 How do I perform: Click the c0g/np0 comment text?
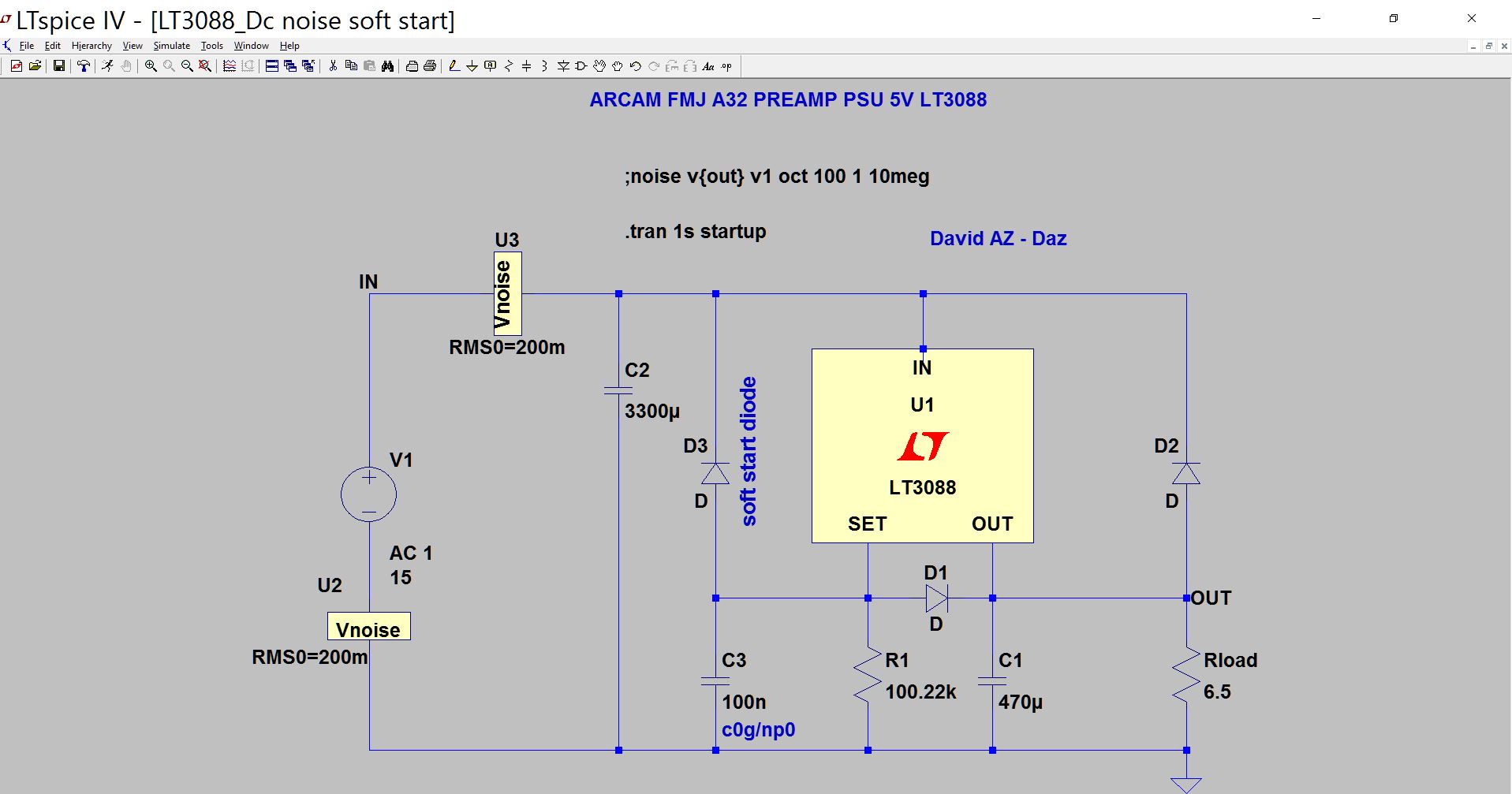(758, 730)
